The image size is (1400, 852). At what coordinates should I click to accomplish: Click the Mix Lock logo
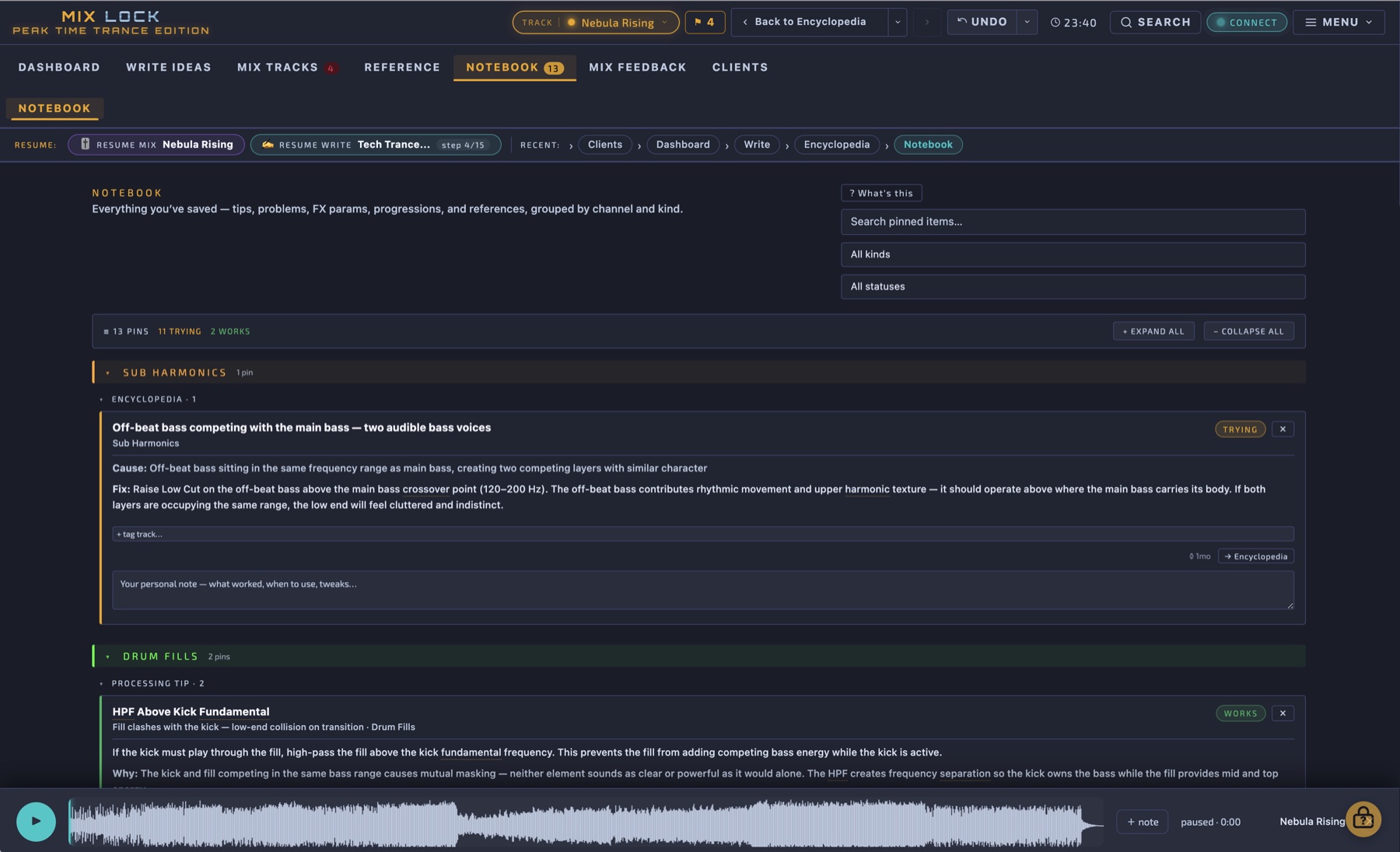click(x=110, y=22)
